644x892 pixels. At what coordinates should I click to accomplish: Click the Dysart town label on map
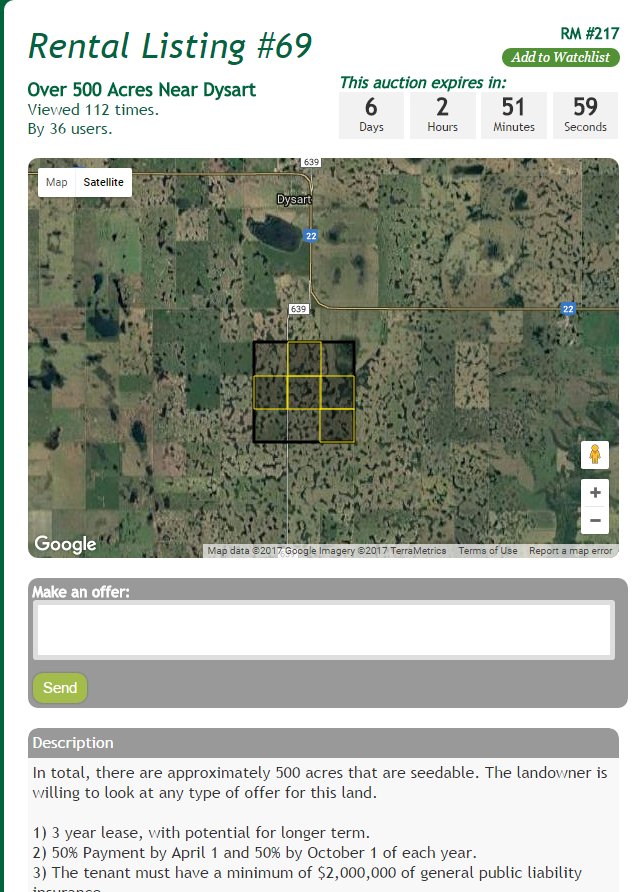(294, 199)
